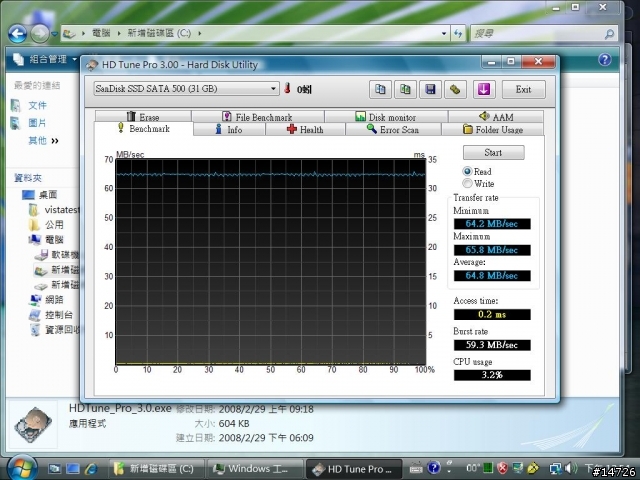
Task: Click the Start benchmark button
Action: tap(493, 153)
